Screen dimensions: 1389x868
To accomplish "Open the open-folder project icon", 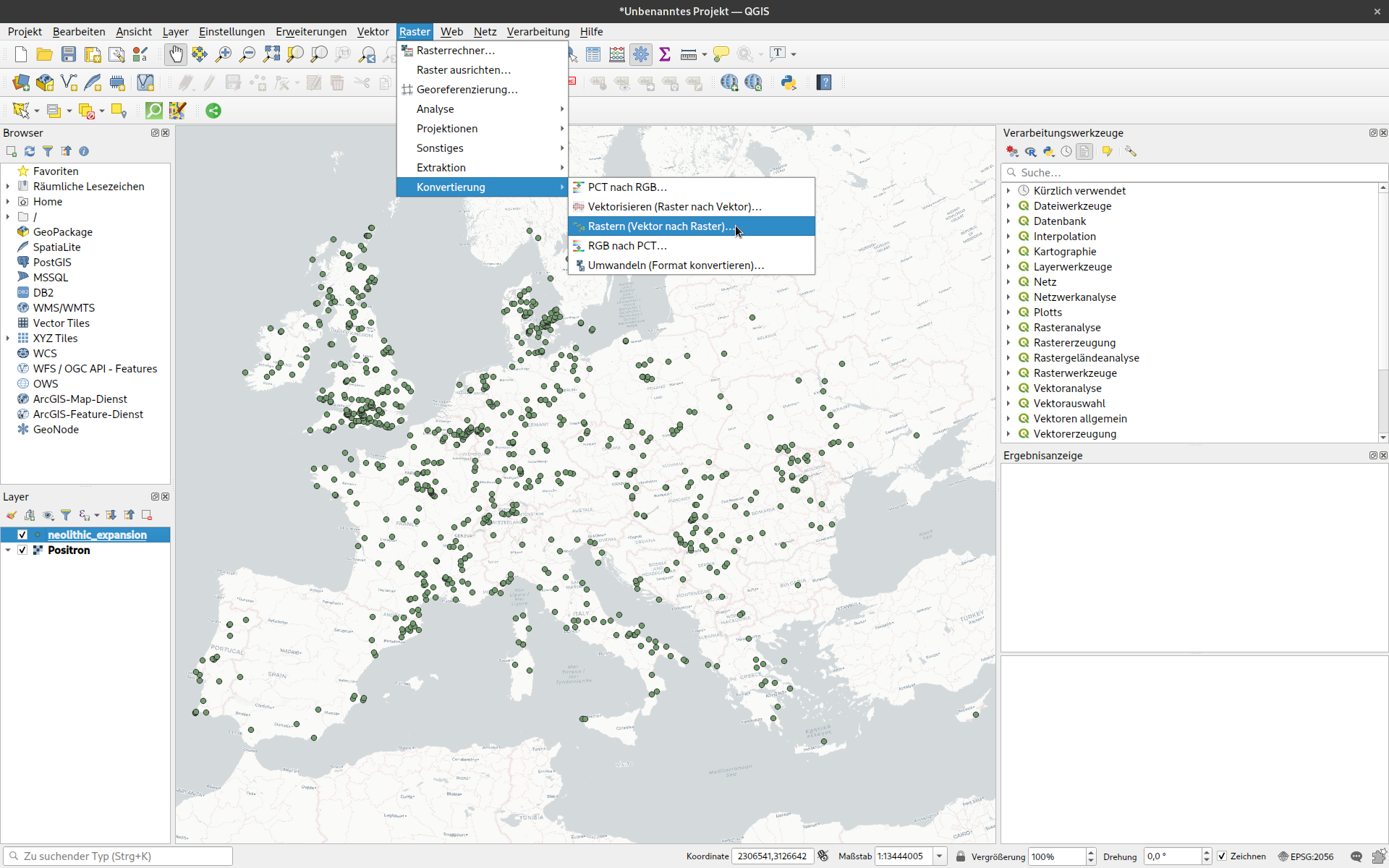I will coord(44,54).
